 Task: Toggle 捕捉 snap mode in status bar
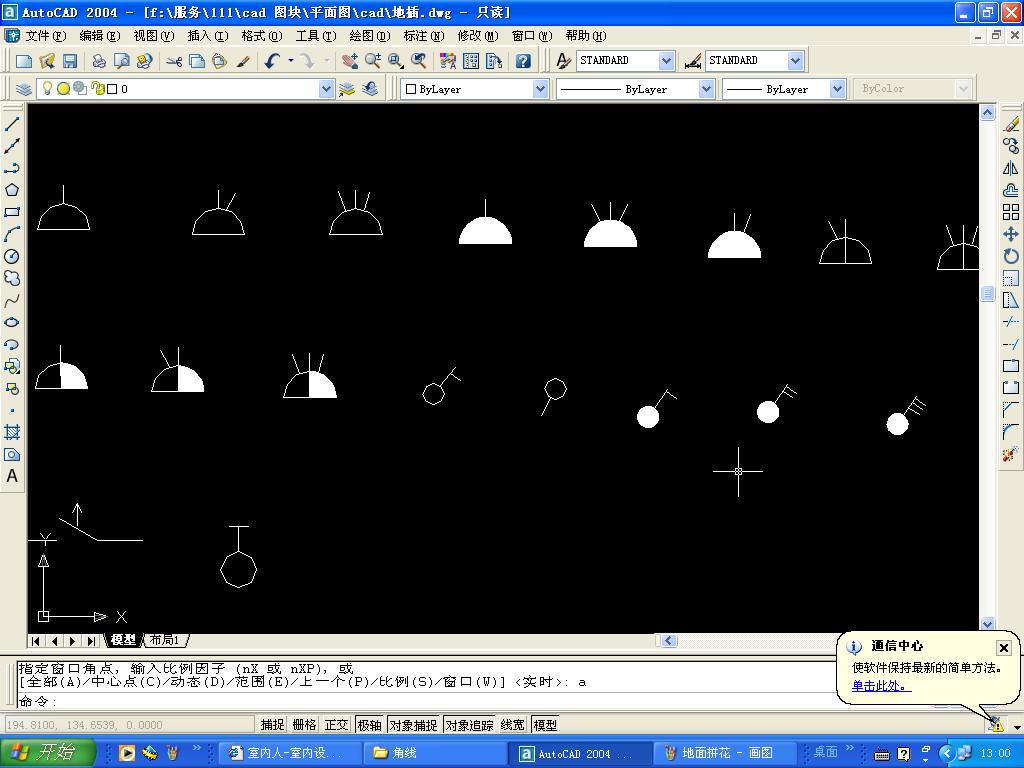point(272,725)
